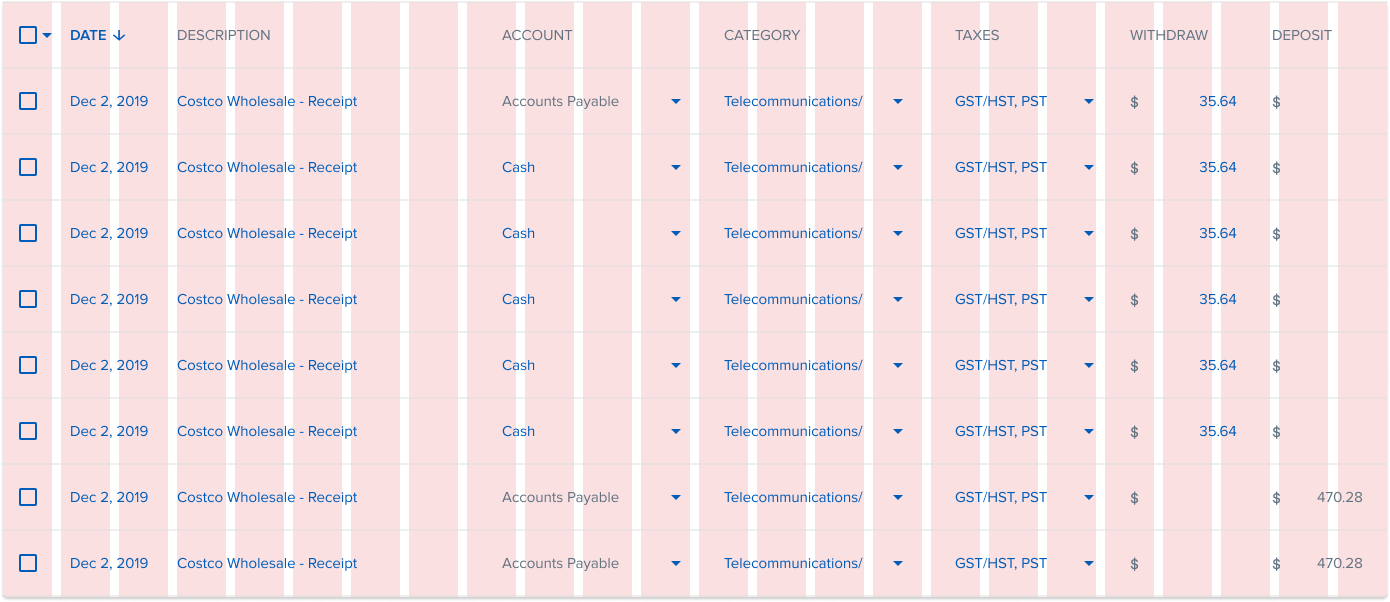This screenshot has width=1390, height=602.
Task: Open the caret beside the select-all checkbox
Action: [x=46, y=35]
